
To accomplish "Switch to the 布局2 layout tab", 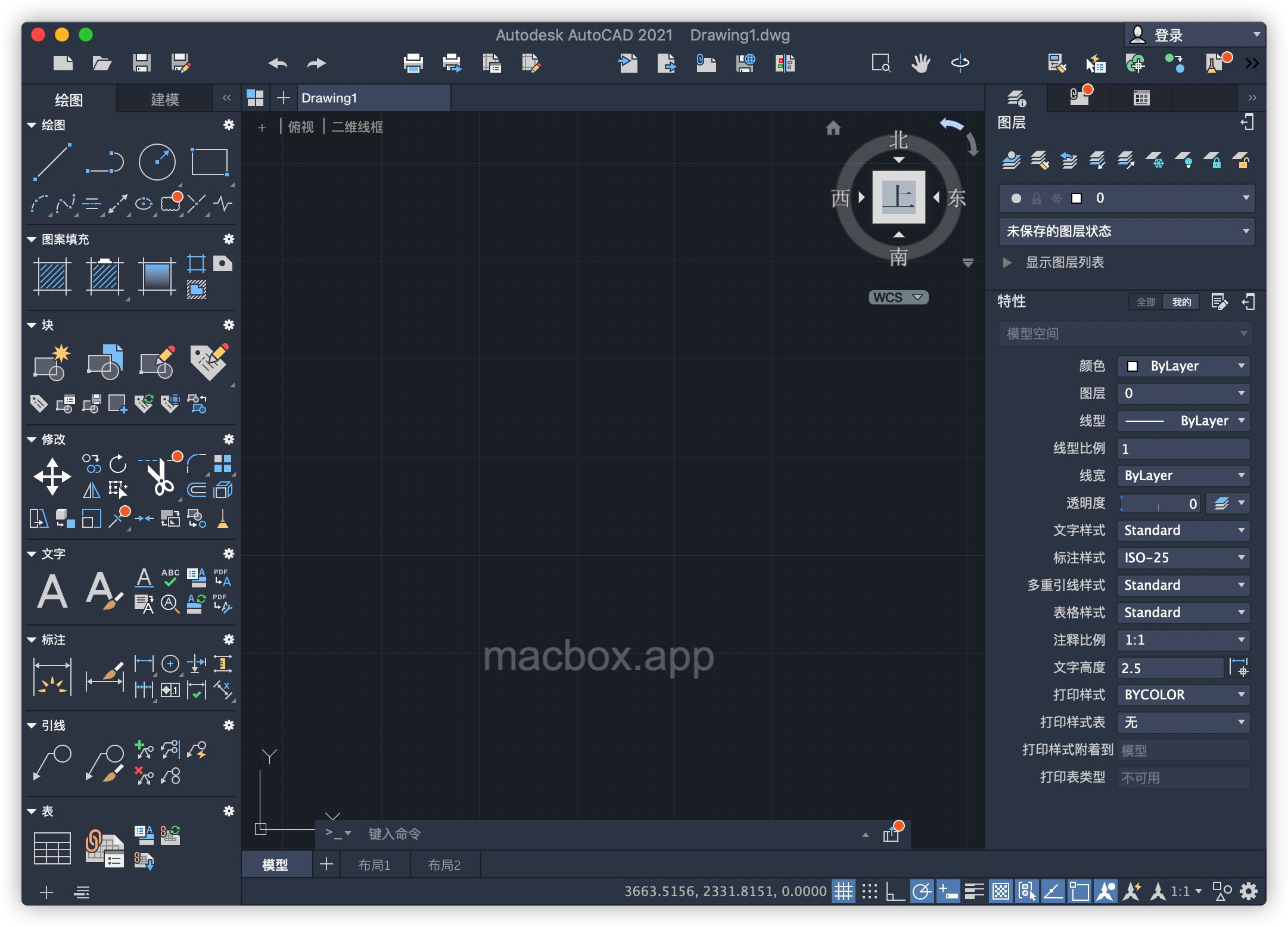I will 444,865.
